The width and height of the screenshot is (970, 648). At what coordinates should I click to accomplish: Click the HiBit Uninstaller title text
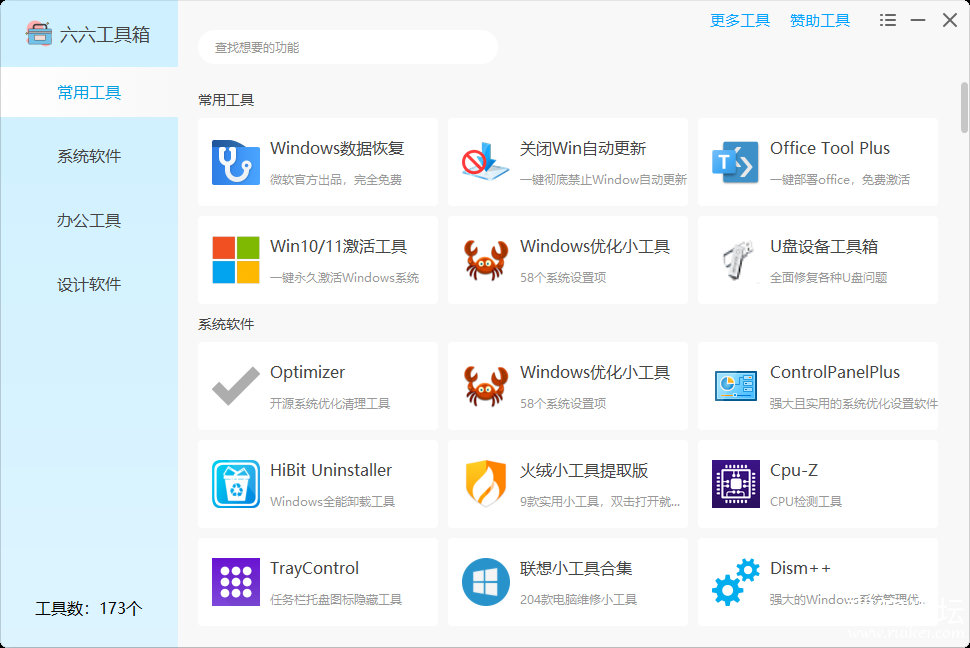[x=331, y=470]
